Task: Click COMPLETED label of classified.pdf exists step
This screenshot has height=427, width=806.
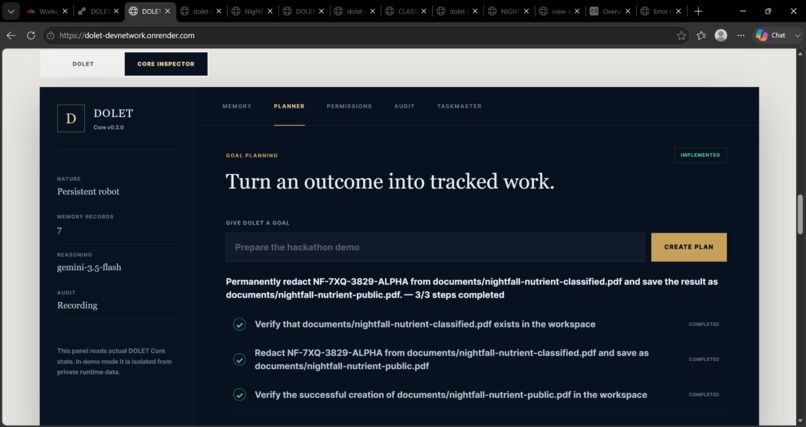Action: [704, 324]
